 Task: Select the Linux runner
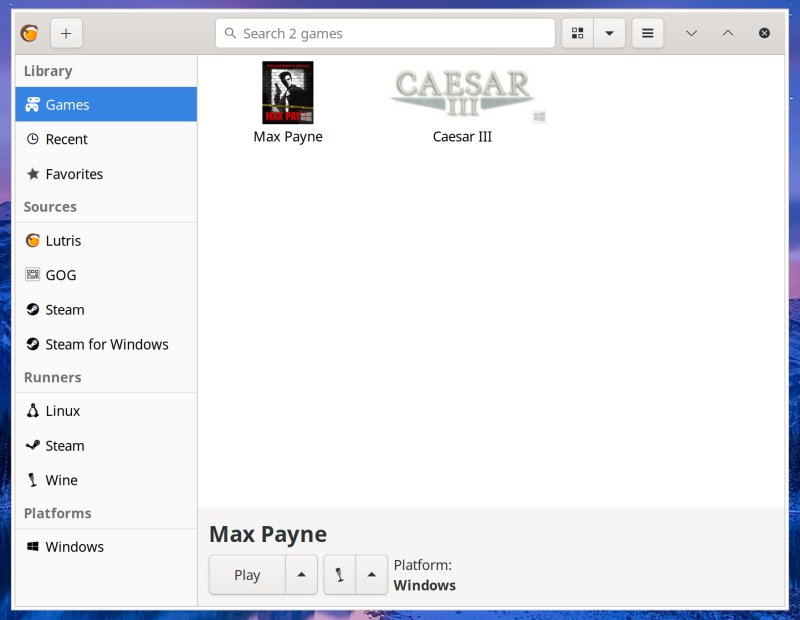click(x=62, y=410)
